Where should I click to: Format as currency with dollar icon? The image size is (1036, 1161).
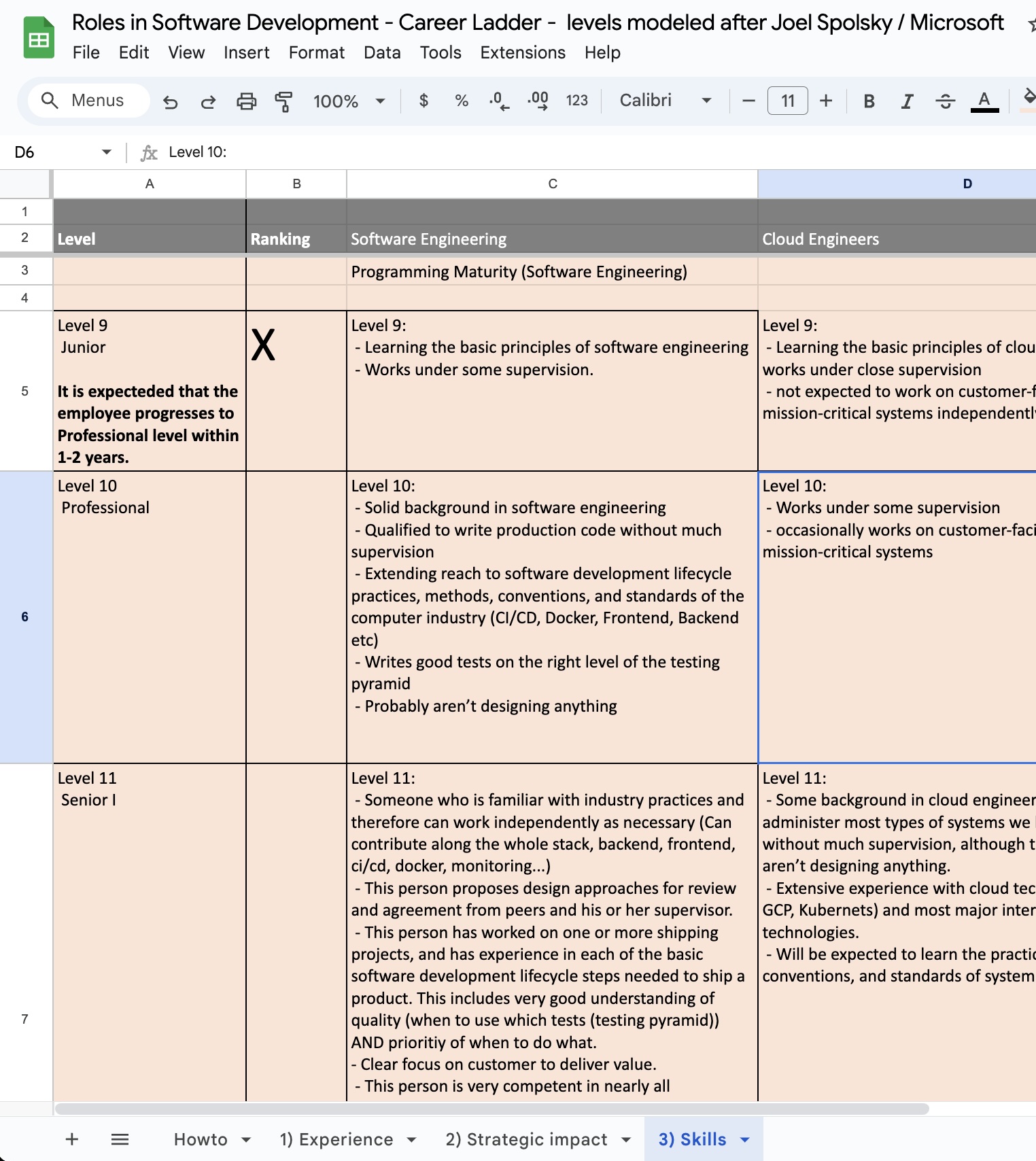pos(424,101)
